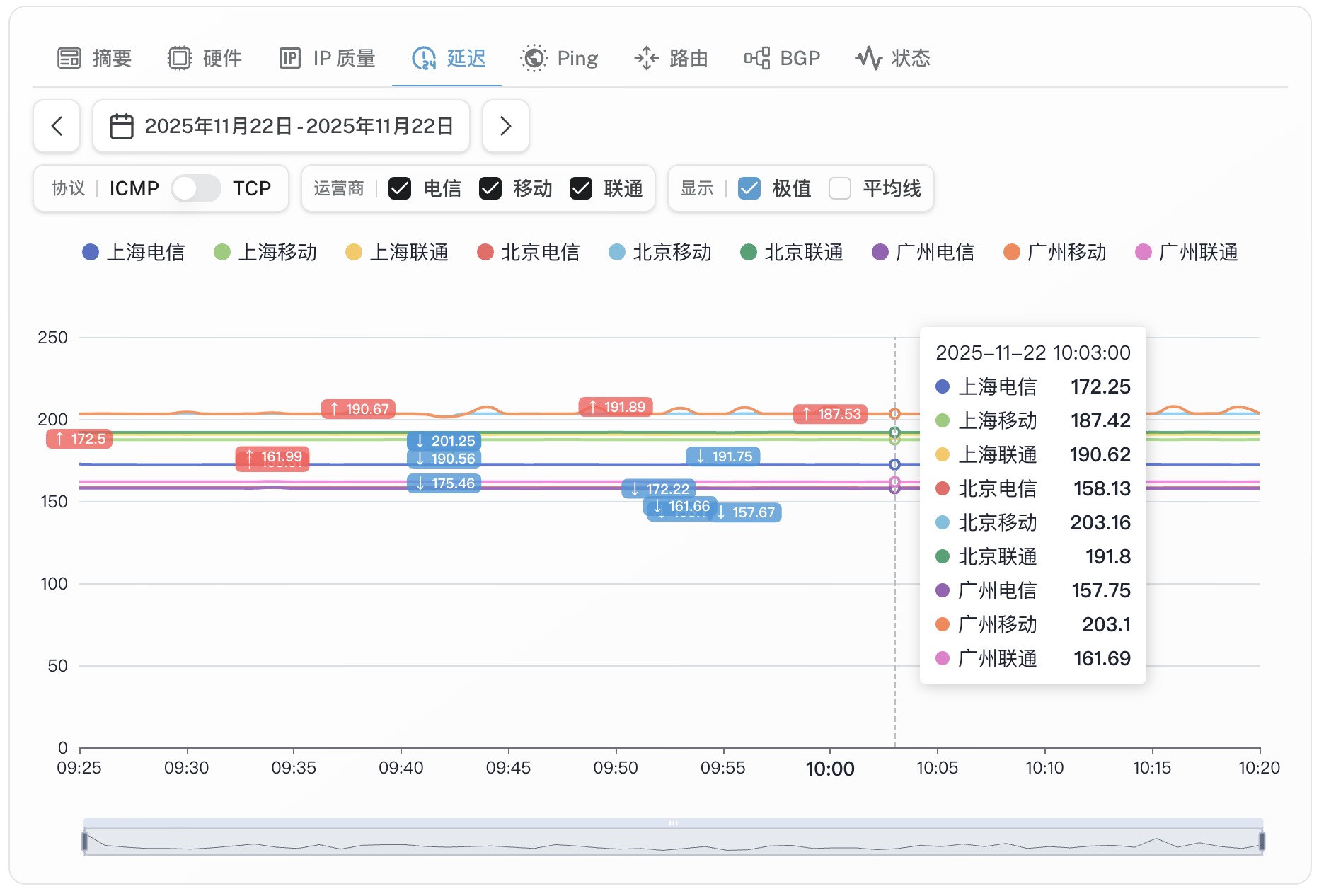Go to next date with right chevron
Image resolution: width=1319 pixels, height=896 pixels.
click(505, 127)
